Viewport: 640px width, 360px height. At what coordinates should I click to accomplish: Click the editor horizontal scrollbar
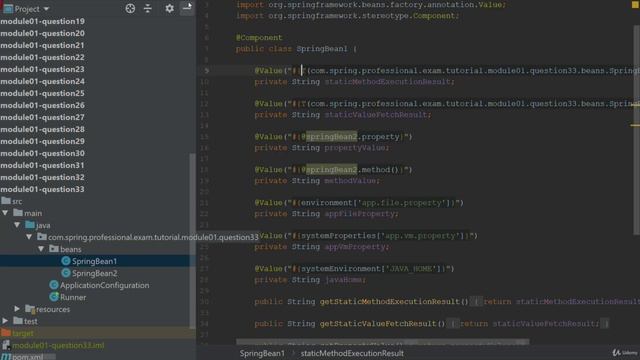point(382,342)
